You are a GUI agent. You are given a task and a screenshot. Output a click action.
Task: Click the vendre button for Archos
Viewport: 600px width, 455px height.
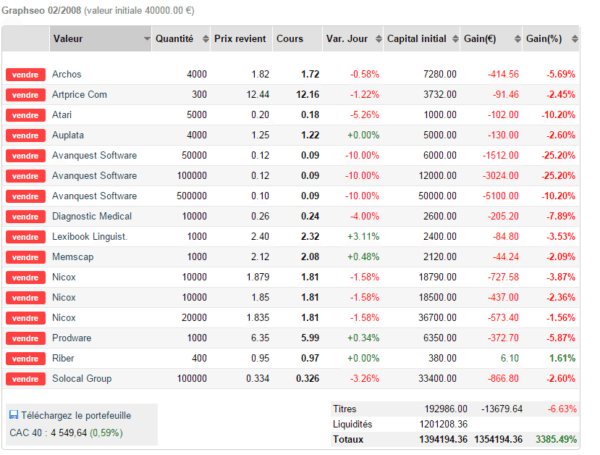point(26,75)
